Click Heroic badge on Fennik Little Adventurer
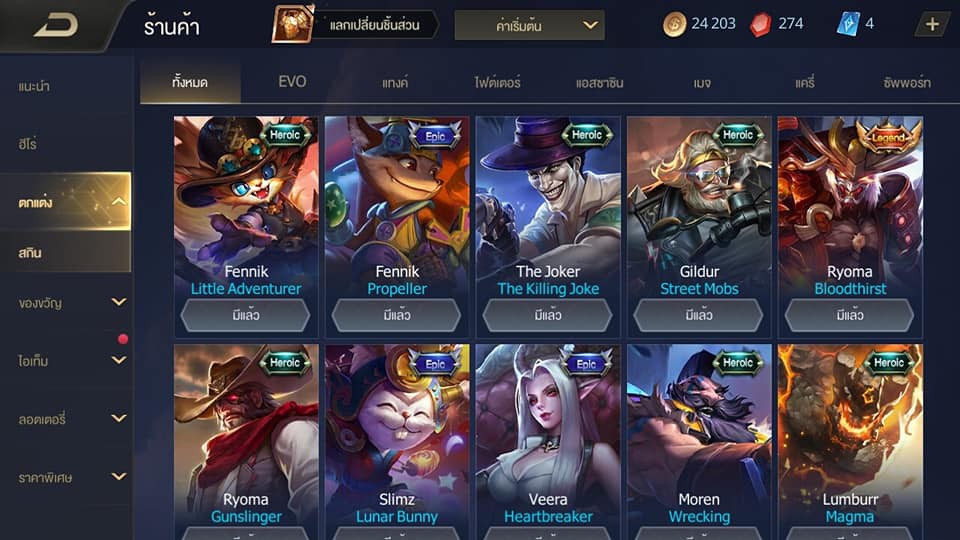The image size is (960, 540). [285, 135]
